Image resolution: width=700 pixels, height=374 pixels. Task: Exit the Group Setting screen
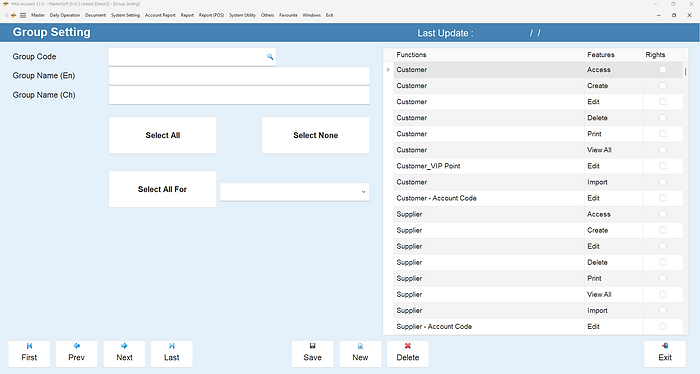[665, 354]
